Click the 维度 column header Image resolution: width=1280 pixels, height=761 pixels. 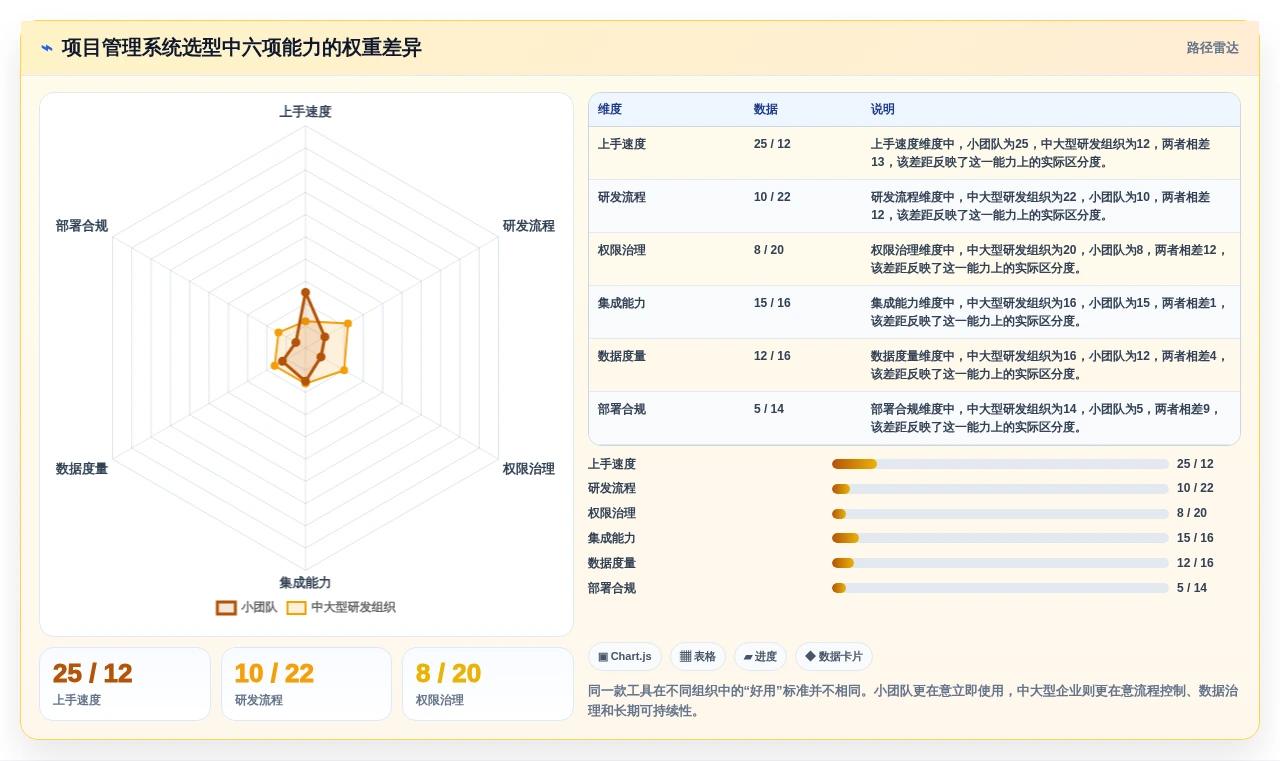(610, 110)
